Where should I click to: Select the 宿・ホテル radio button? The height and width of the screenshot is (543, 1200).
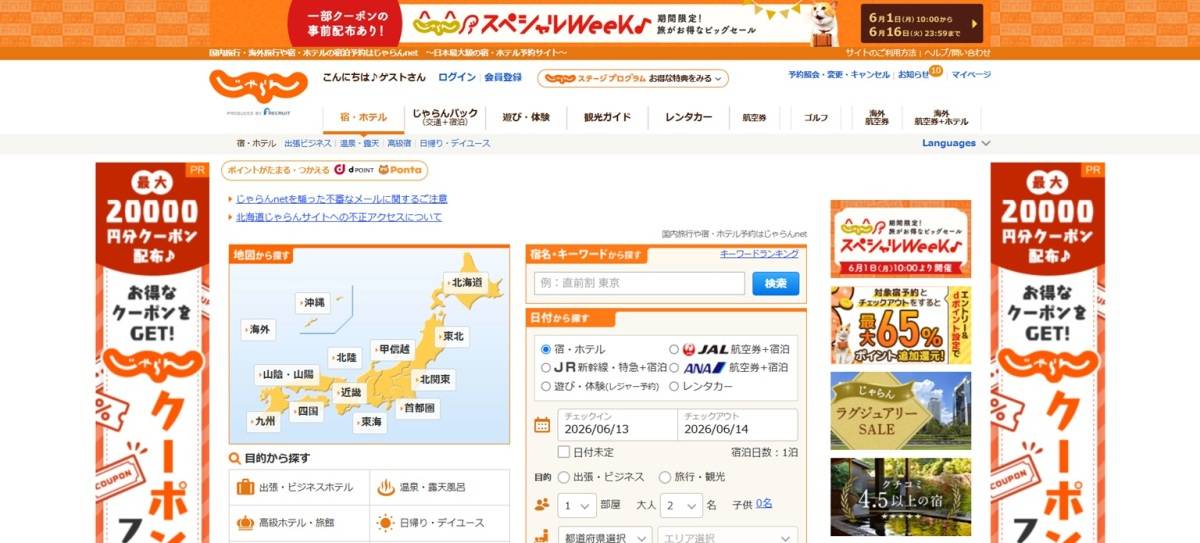(x=545, y=349)
